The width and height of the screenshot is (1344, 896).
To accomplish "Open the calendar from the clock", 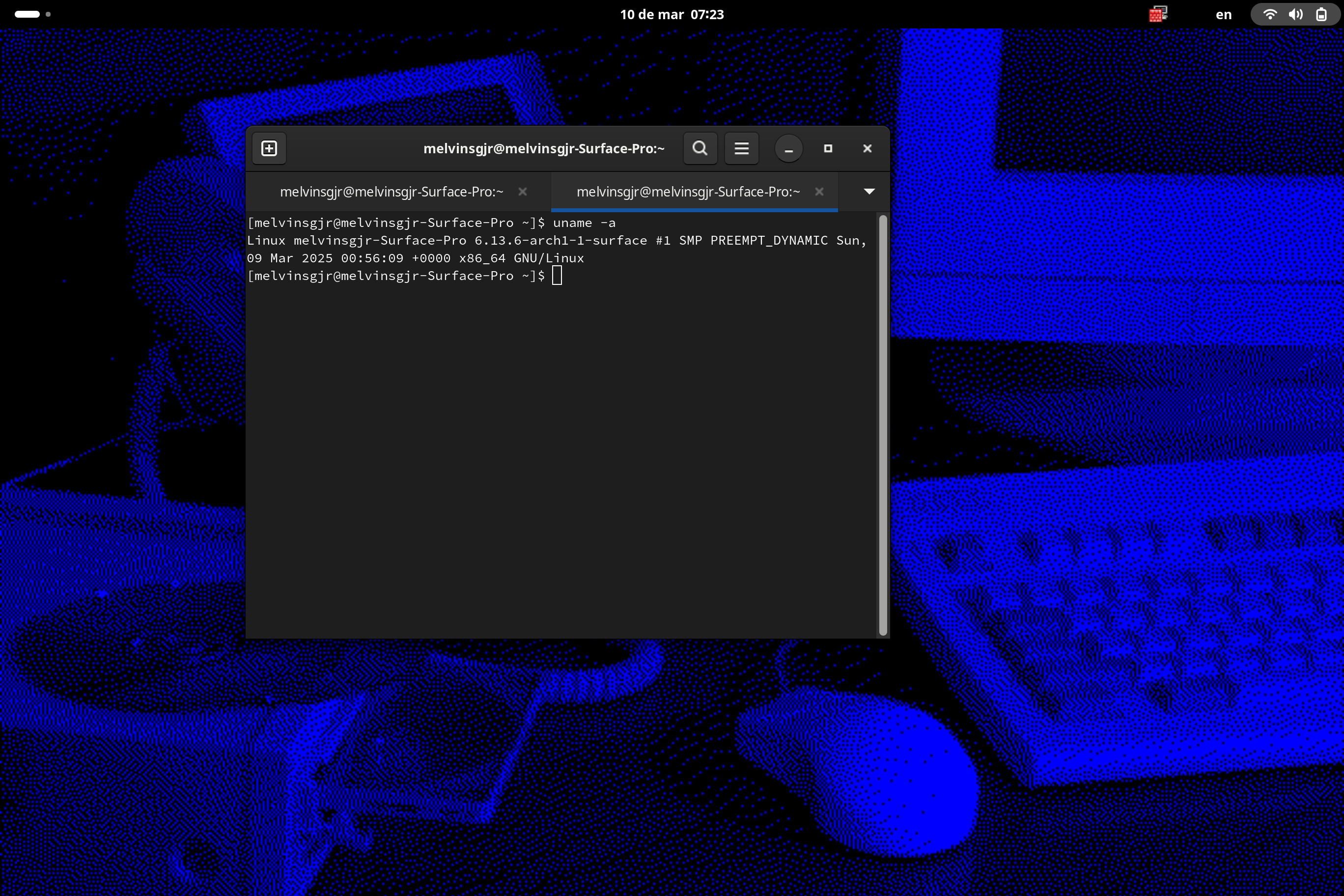I will coord(672,14).
